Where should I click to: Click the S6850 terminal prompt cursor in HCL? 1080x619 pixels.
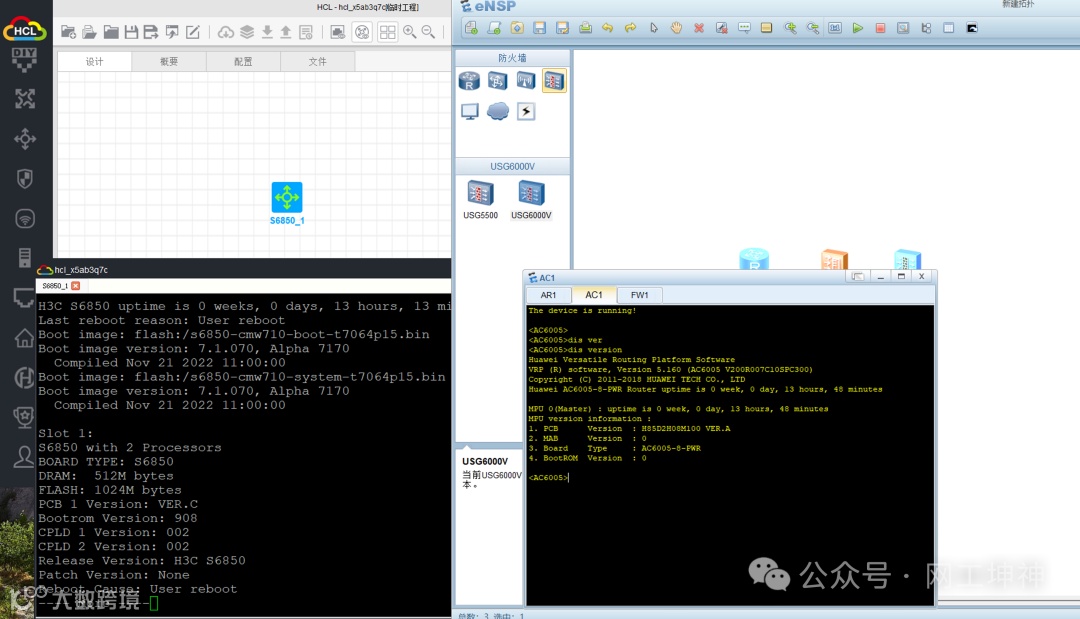click(154, 603)
